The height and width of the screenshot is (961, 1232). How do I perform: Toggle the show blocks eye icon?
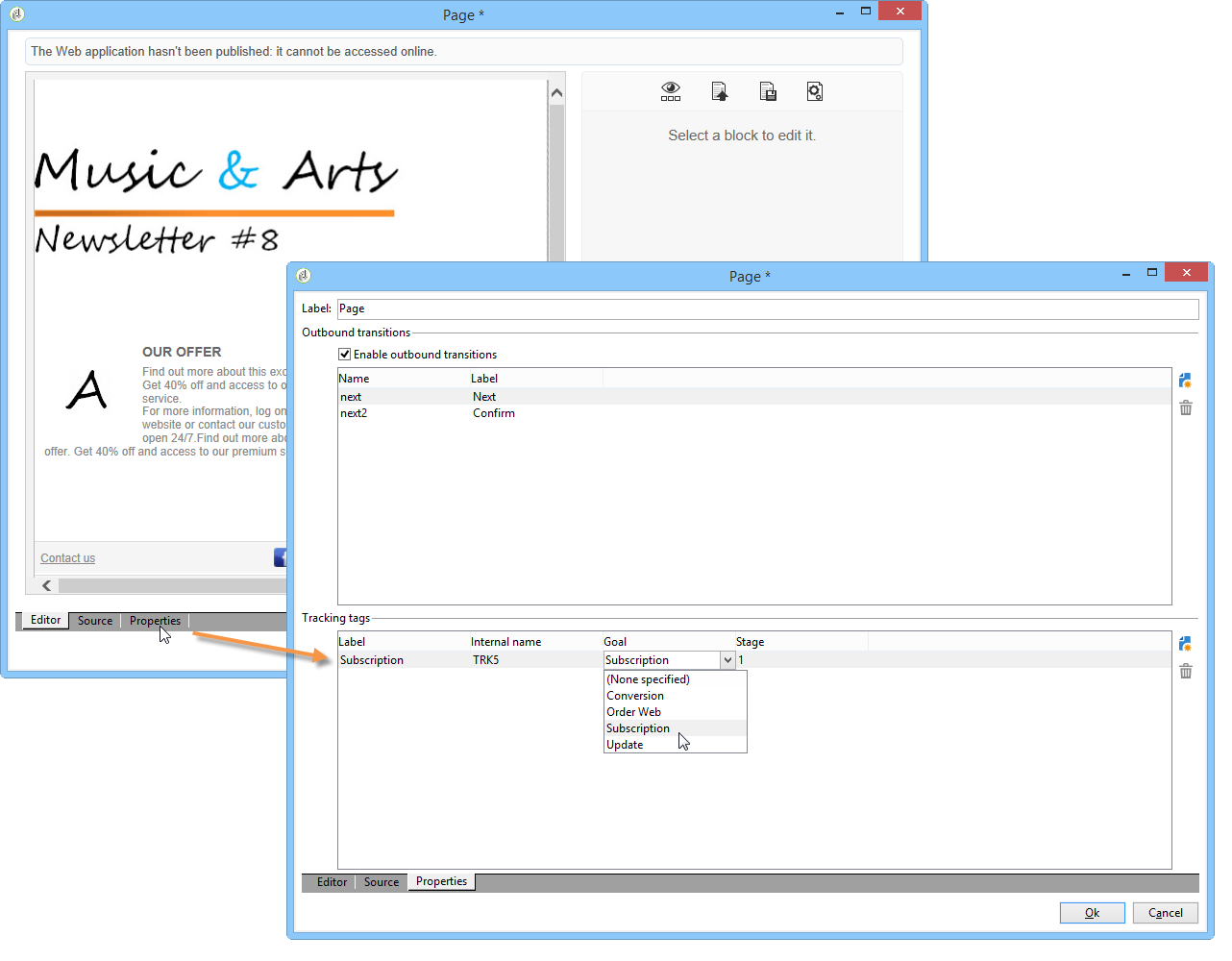pos(671,91)
